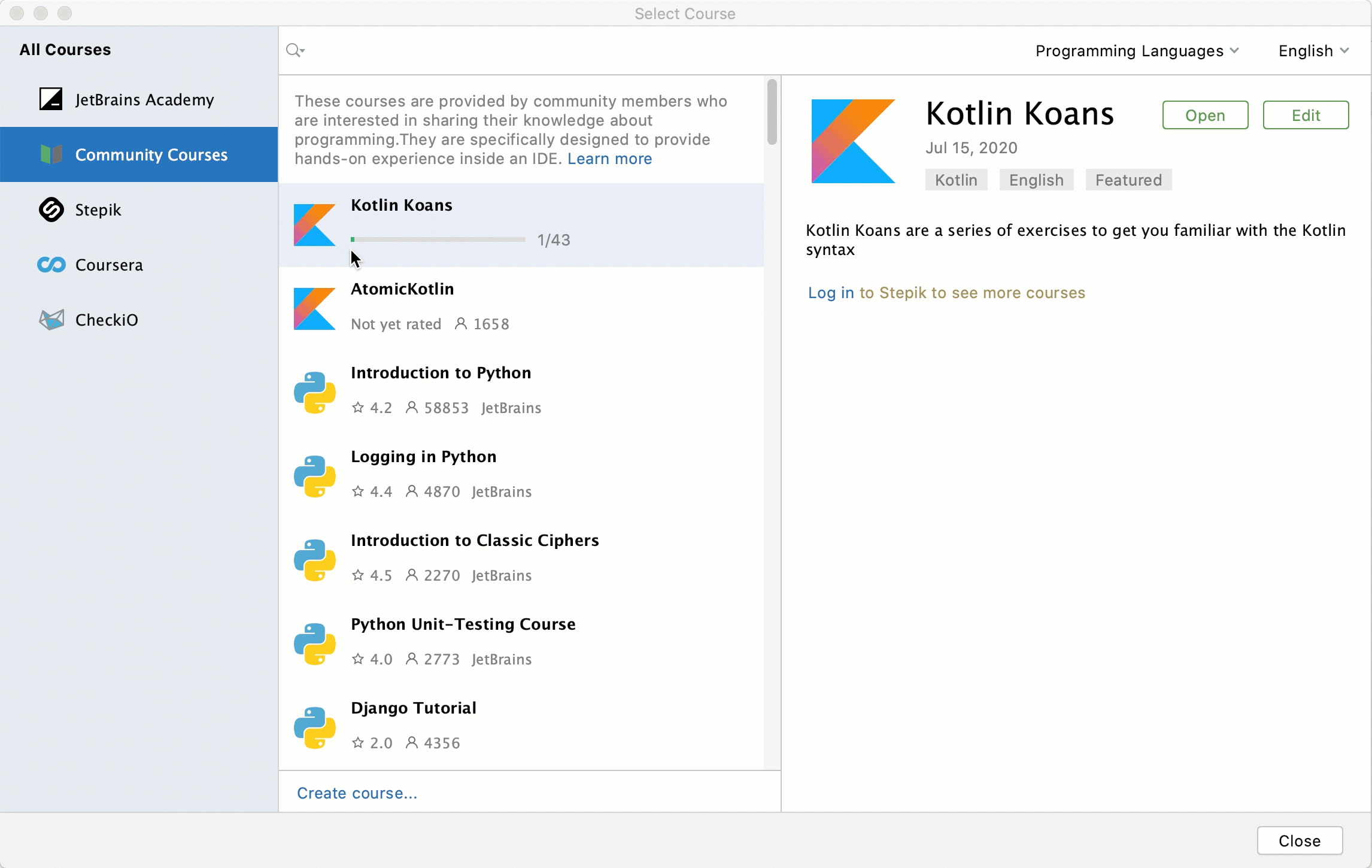
Task: Click the Log in link for Stepik
Action: click(x=831, y=293)
